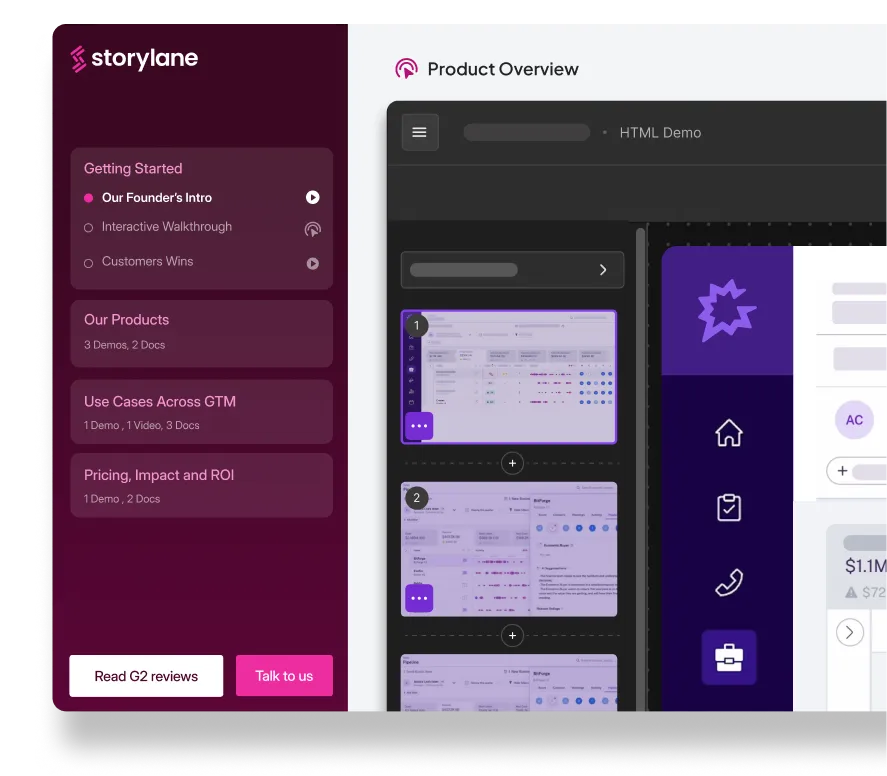
Task: Select the third partially visible step thumbnail
Action: click(509, 683)
